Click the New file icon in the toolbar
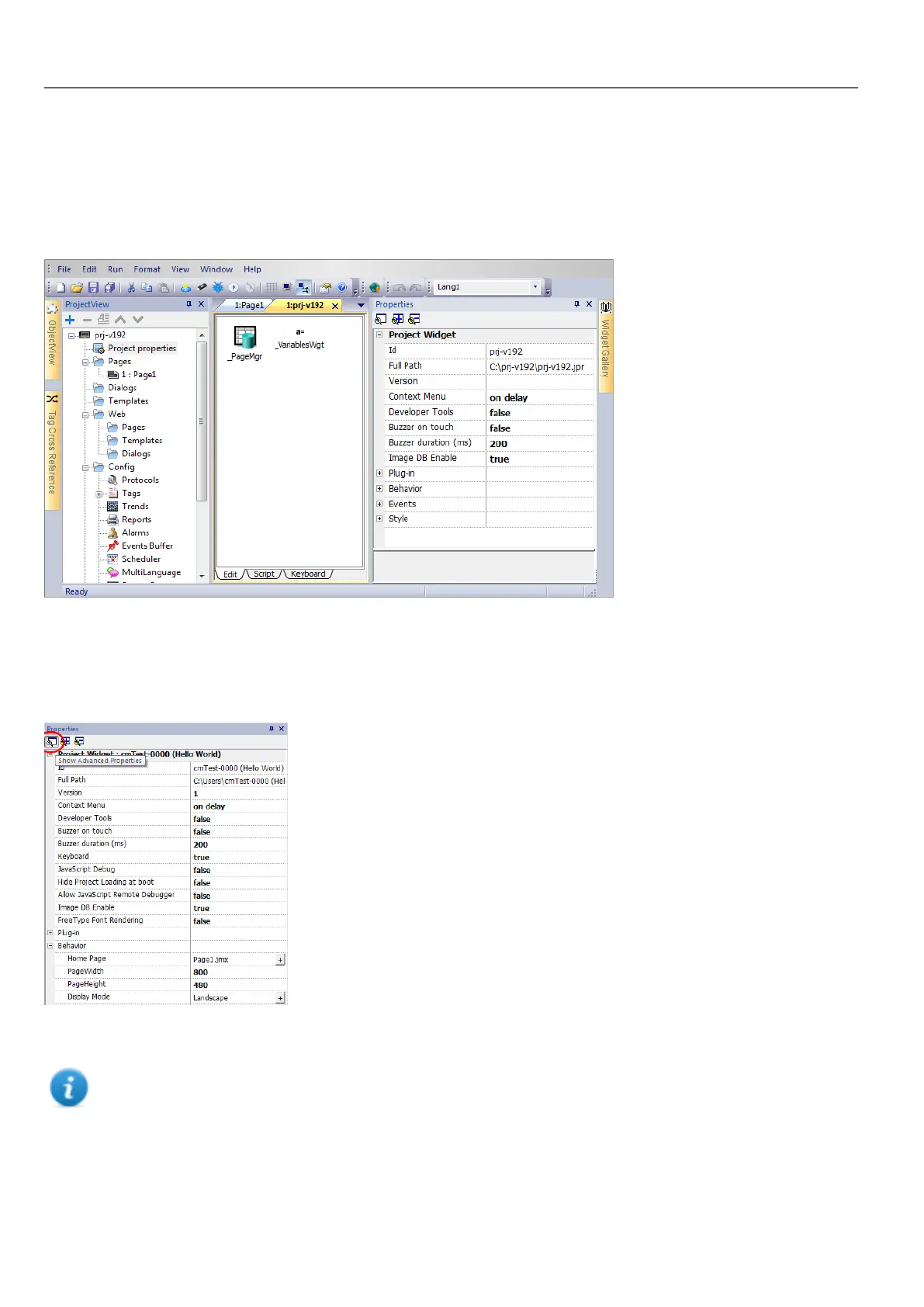This screenshot has width=924, height=1307. [x=61, y=287]
